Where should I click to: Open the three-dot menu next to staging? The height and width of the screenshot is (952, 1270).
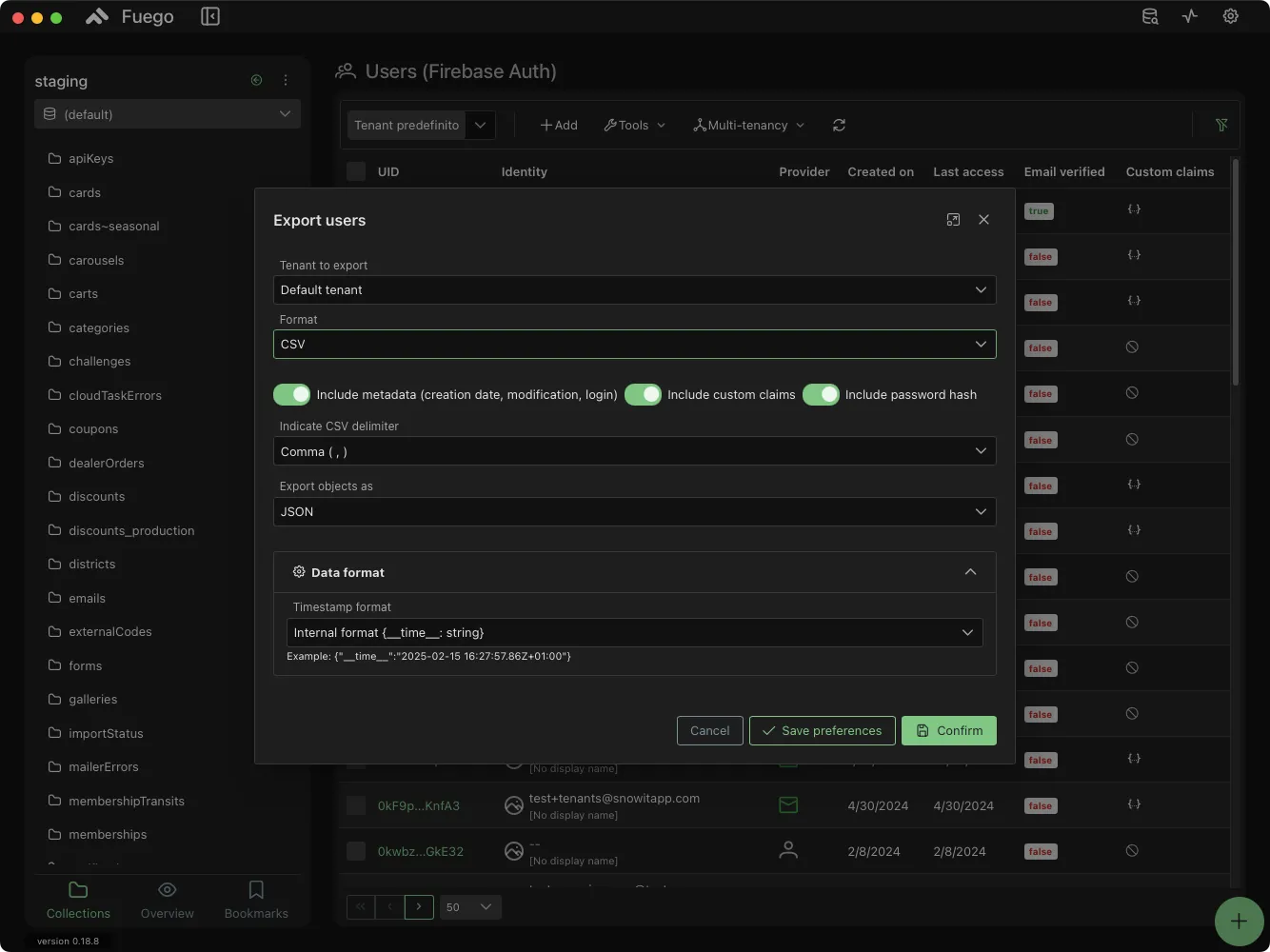(286, 80)
